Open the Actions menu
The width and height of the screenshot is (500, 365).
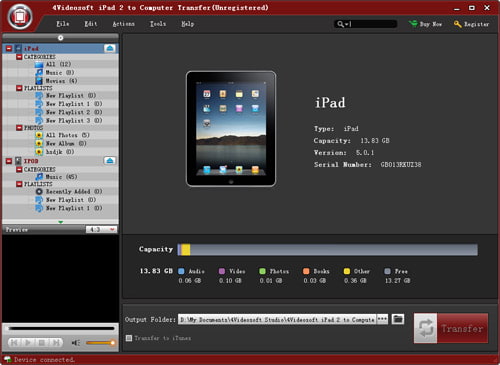pos(124,24)
